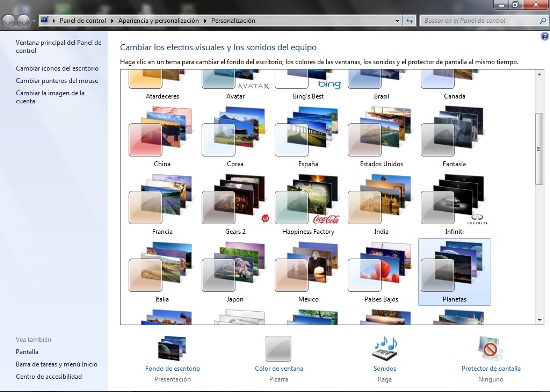Open the Color de ventana swatch
This screenshot has width=550, height=392.
[x=279, y=349]
